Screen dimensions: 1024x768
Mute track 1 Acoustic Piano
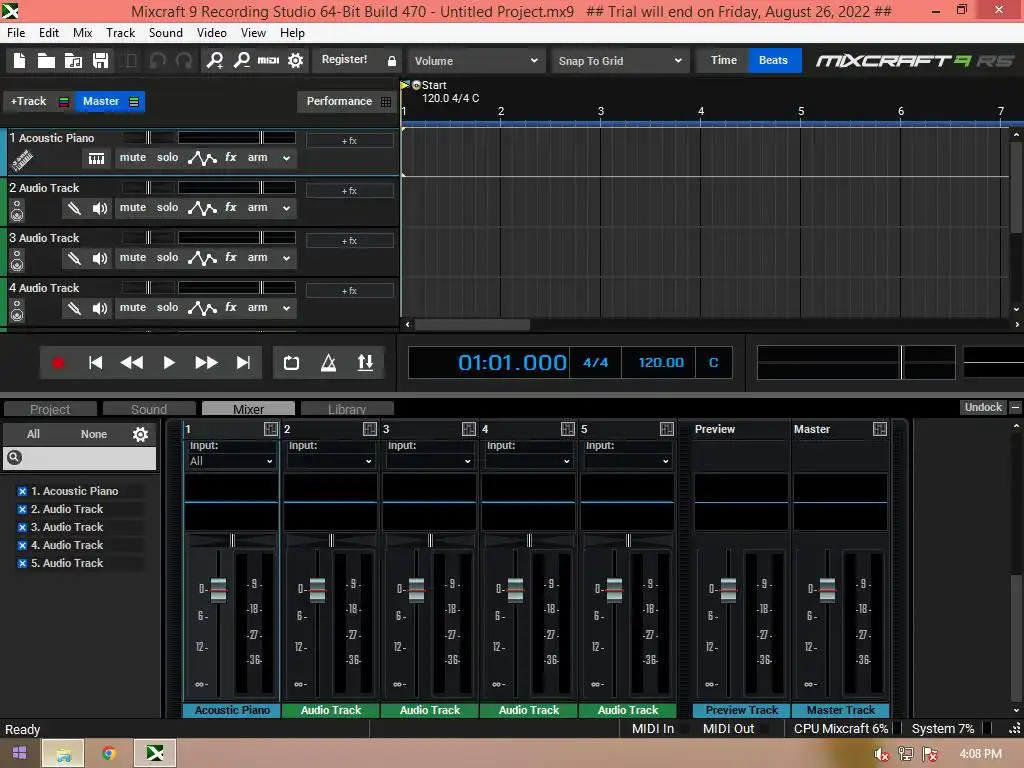[133, 157]
